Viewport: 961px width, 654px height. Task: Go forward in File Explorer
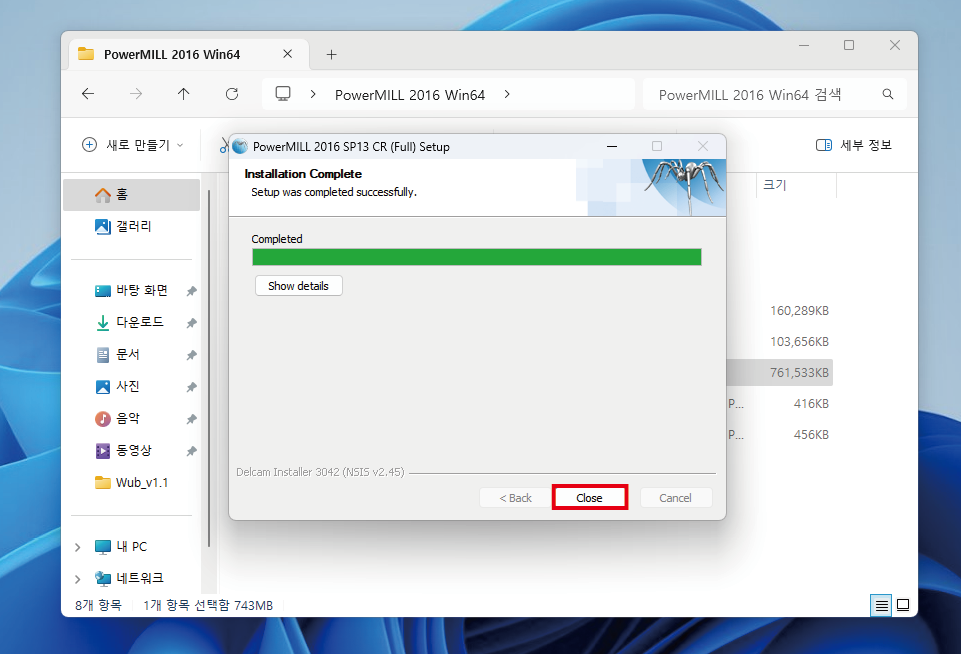pyautogui.click(x=136, y=94)
